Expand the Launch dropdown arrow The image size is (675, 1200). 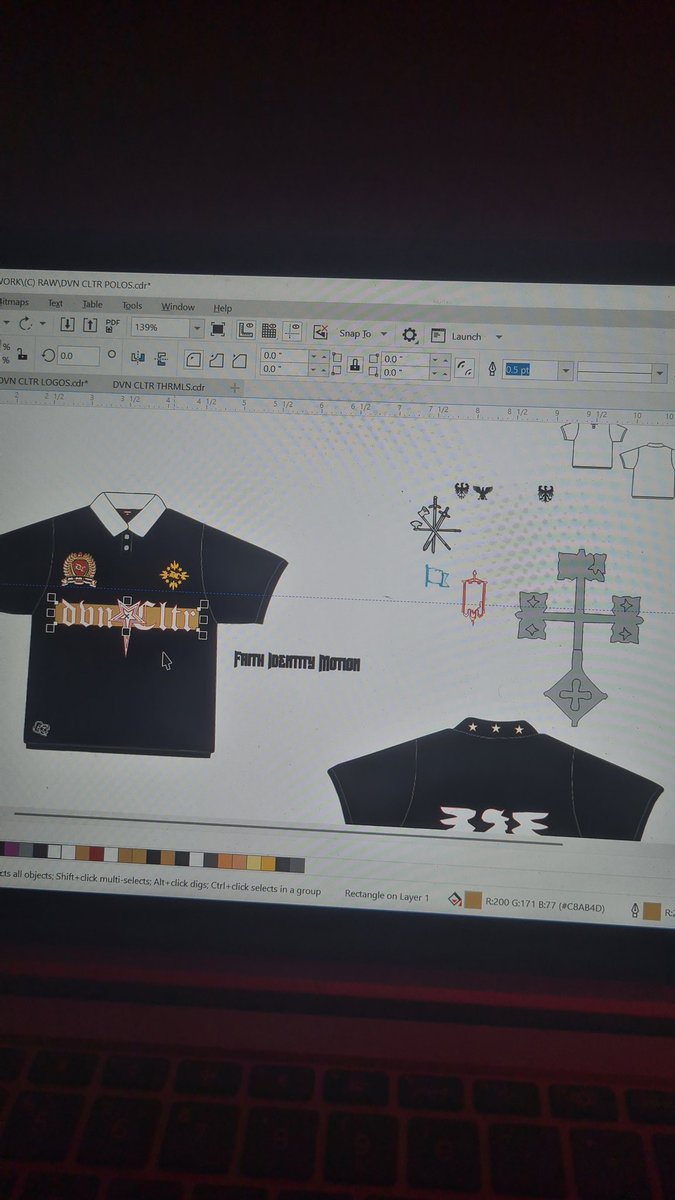click(499, 338)
